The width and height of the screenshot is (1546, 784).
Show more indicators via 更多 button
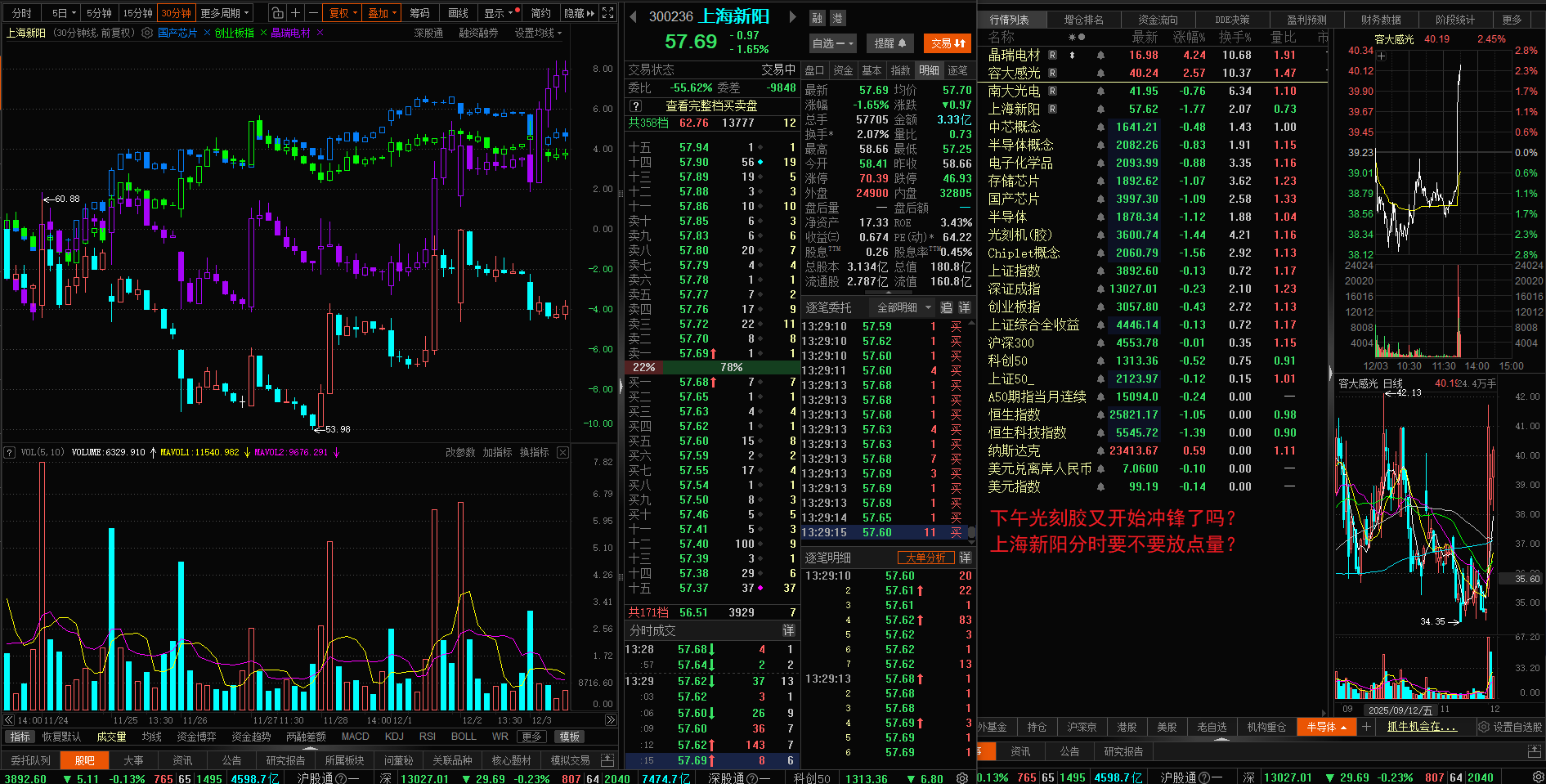[531, 737]
